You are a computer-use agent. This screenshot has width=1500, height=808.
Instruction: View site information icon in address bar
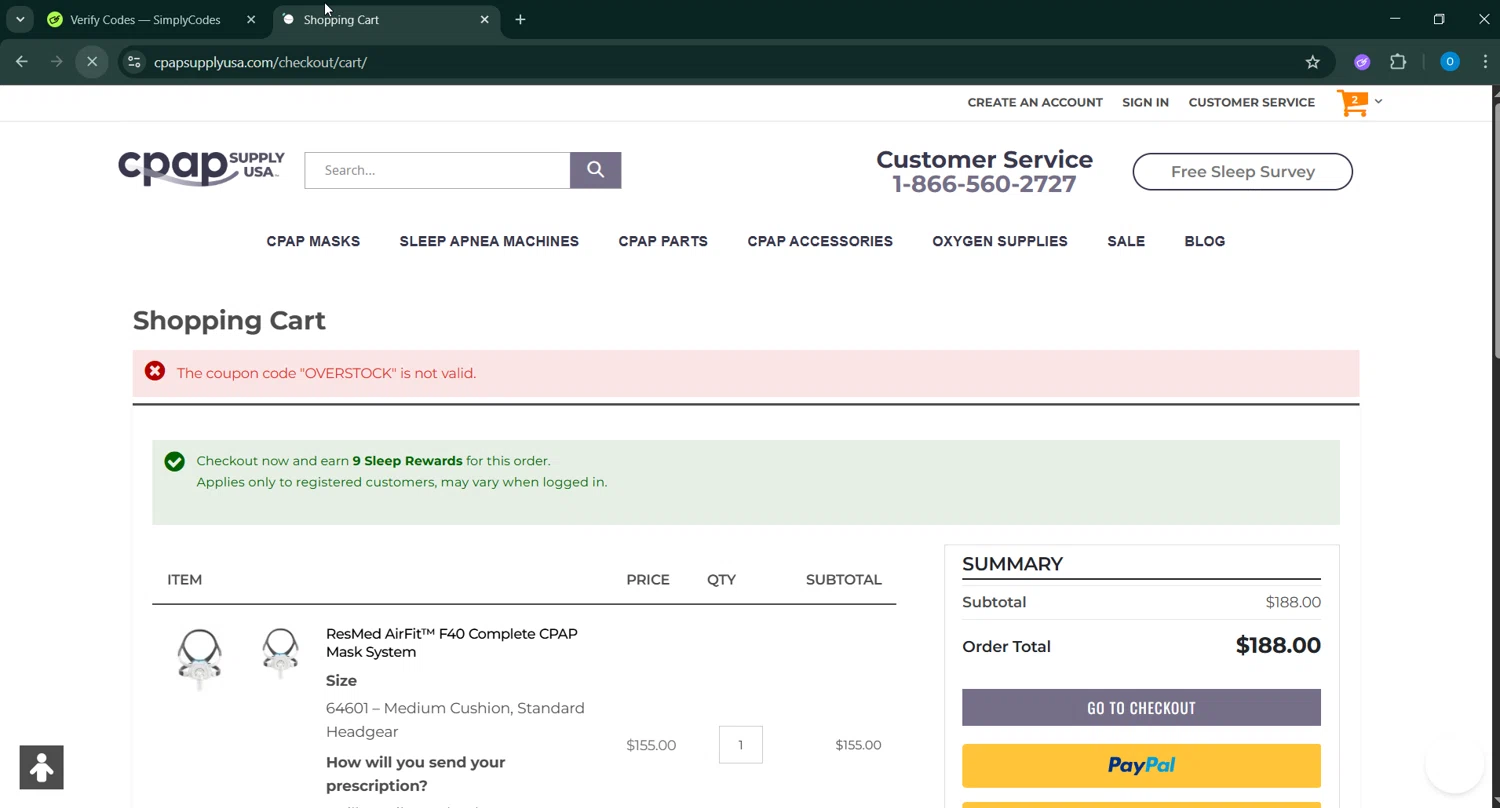coord(134,62)
